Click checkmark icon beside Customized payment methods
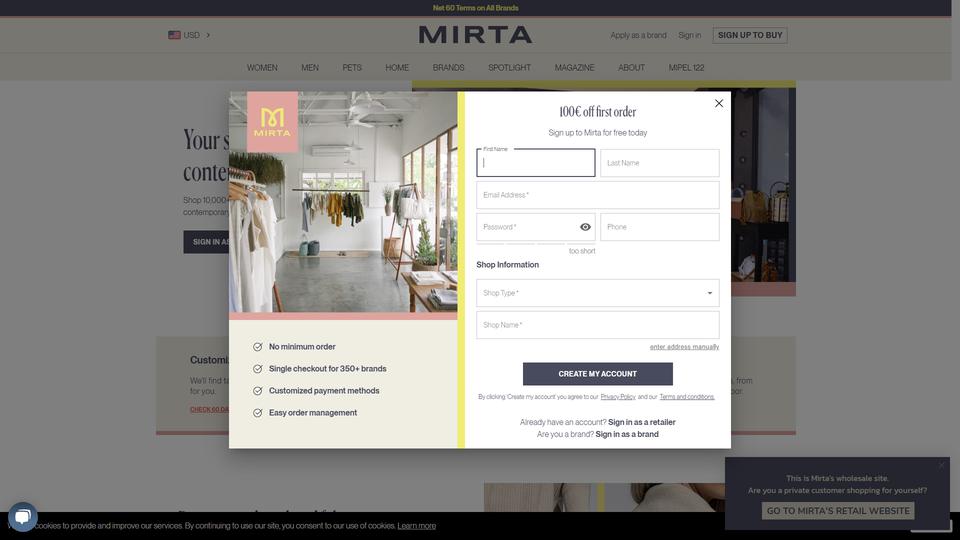The image size is (960, 540). [257, 391]
